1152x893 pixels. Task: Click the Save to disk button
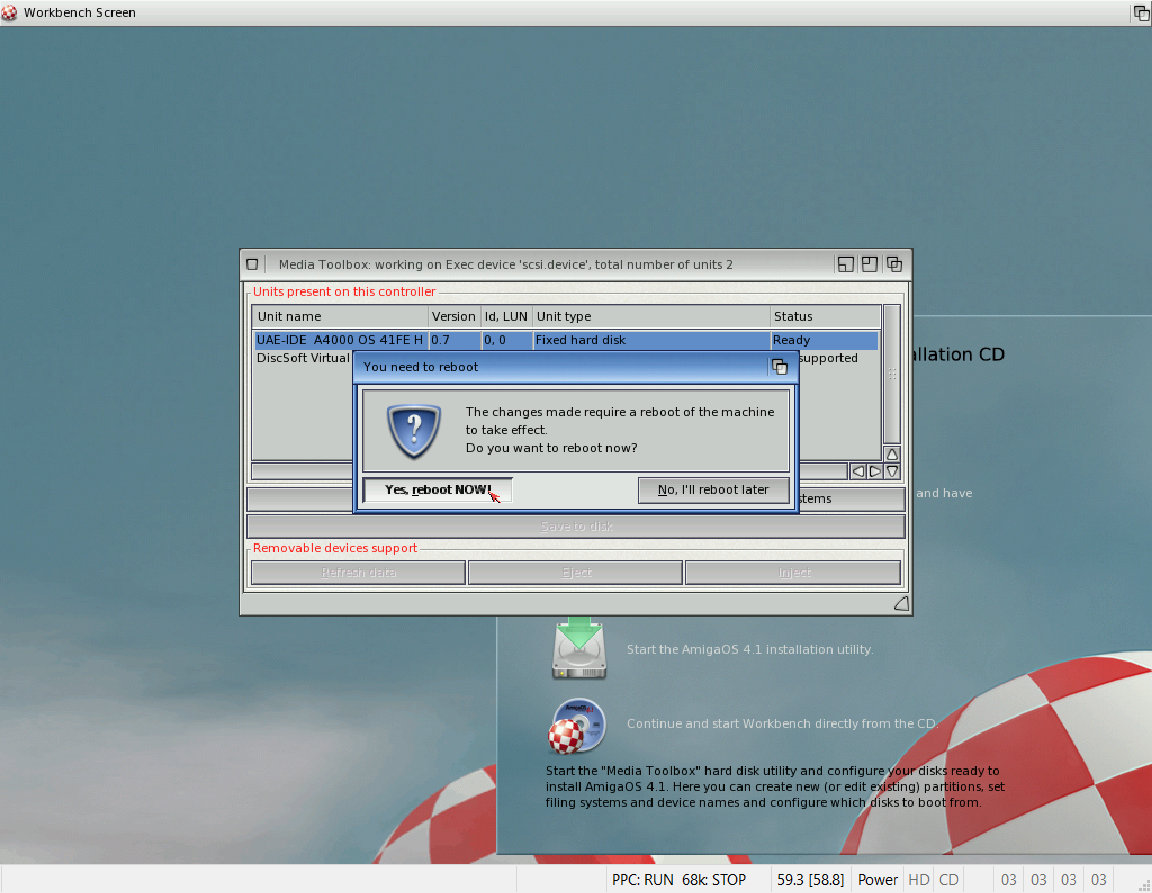pyautogui.click(x=576, y=526)
